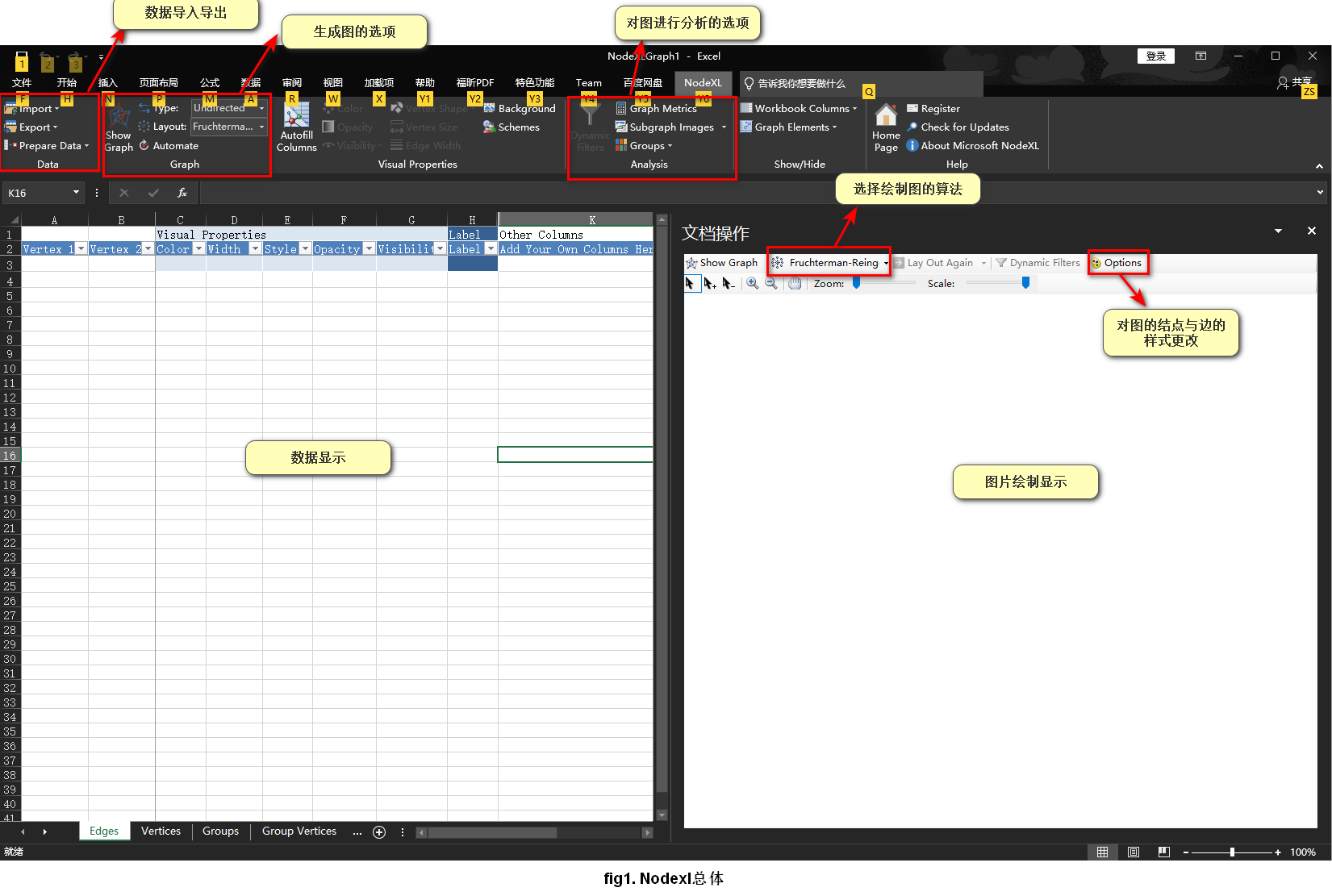1332x896 pixels.
Task: Click the select-all corner of the sheet
Action: coord(13,220)
